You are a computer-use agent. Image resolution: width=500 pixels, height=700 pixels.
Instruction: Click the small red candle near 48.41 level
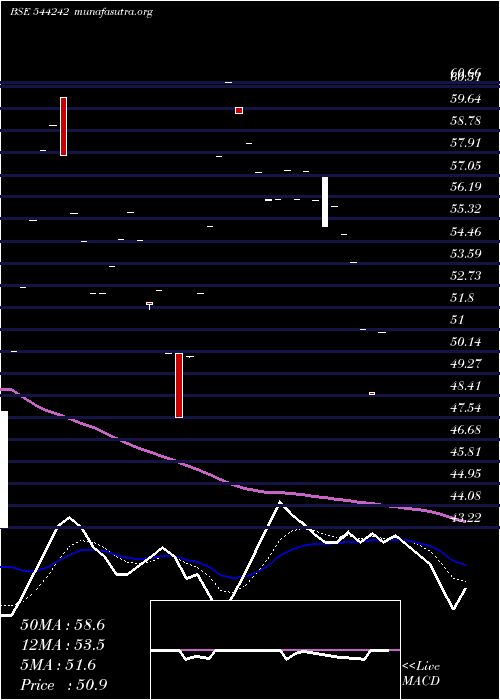tap(372, 393)
